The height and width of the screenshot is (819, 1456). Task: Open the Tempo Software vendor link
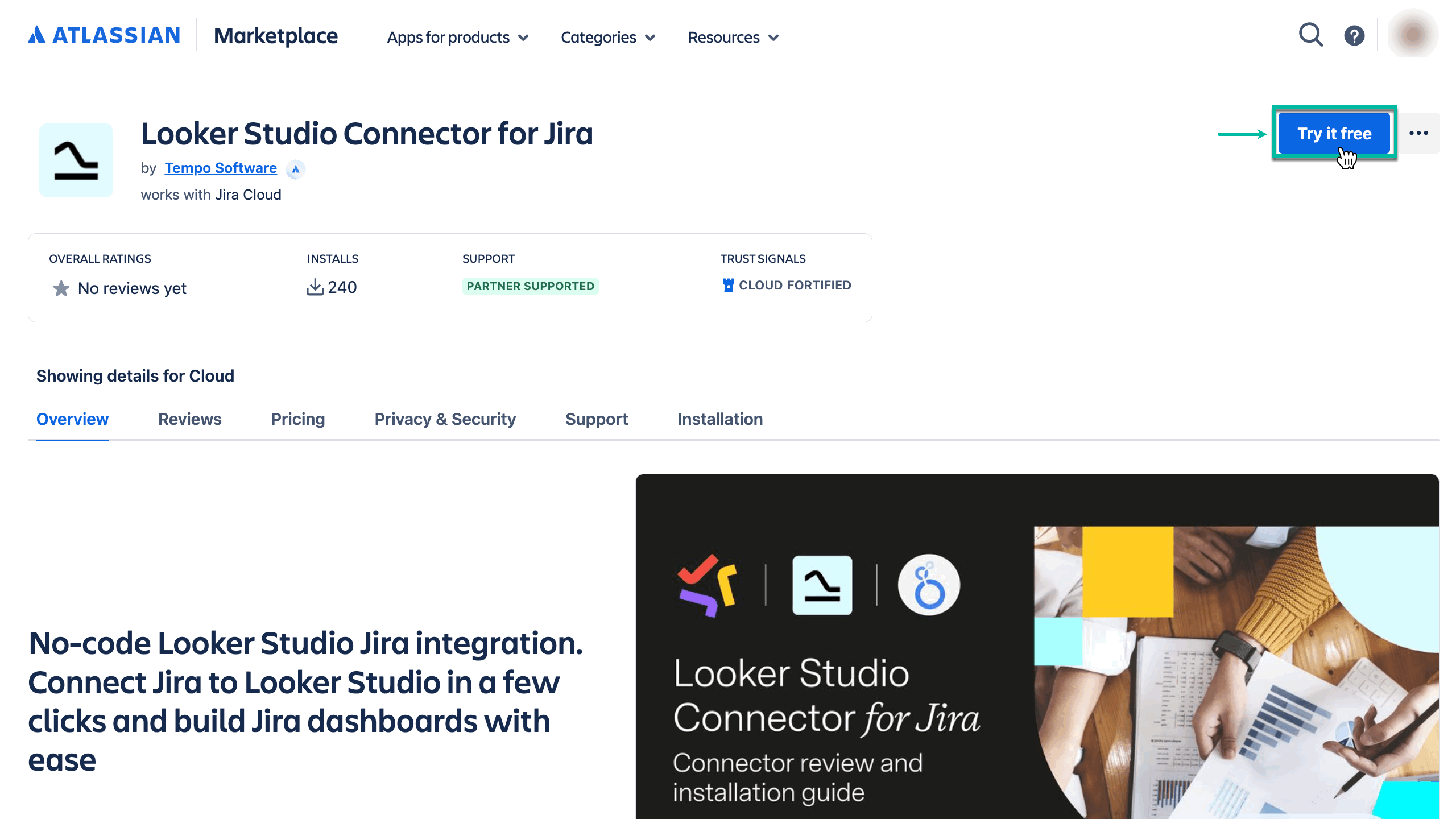point(220,168)
